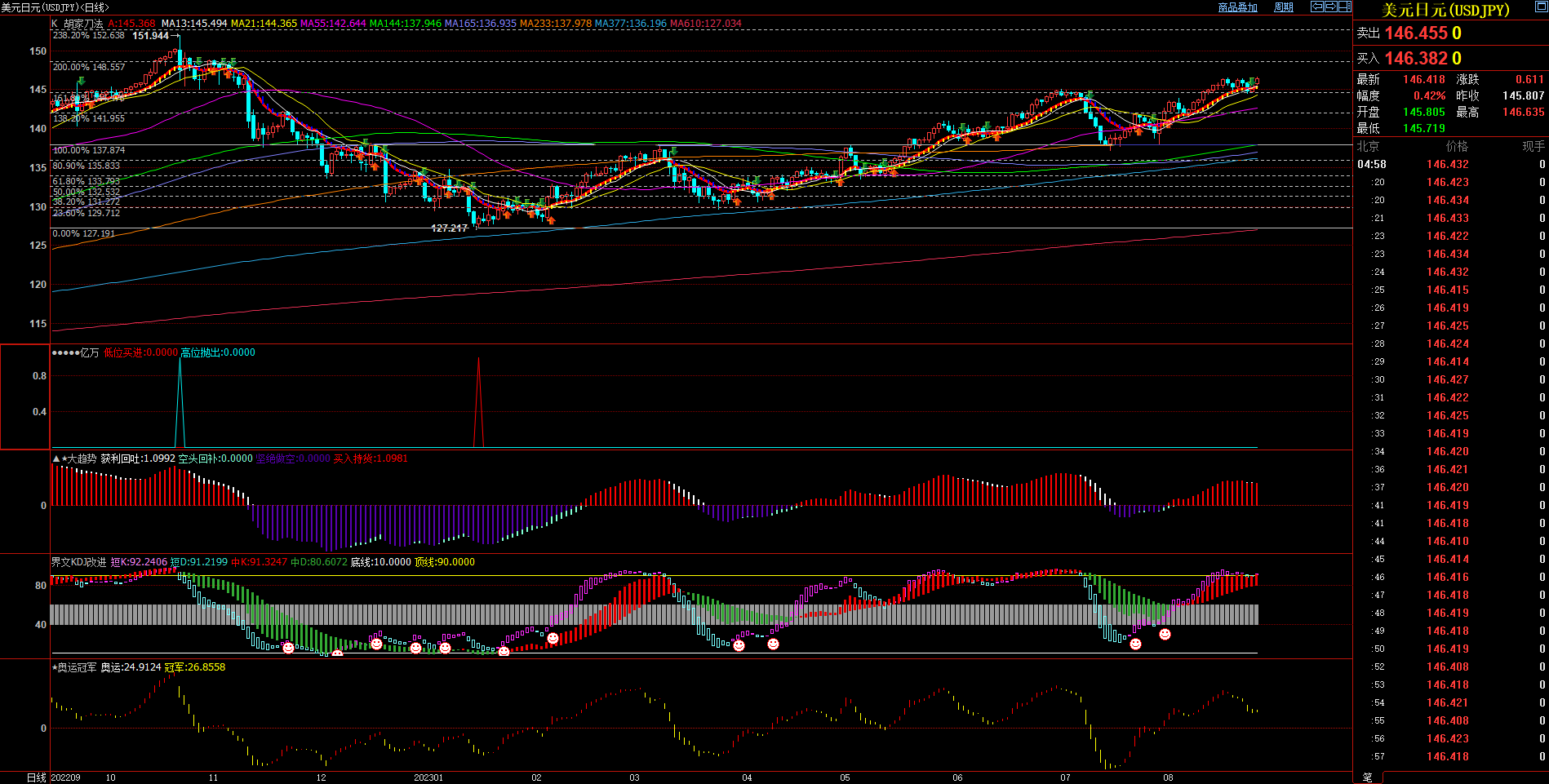Click the split panel layout icon
This screenshot has height=784, width=1549.
[x=1344, y=7]
